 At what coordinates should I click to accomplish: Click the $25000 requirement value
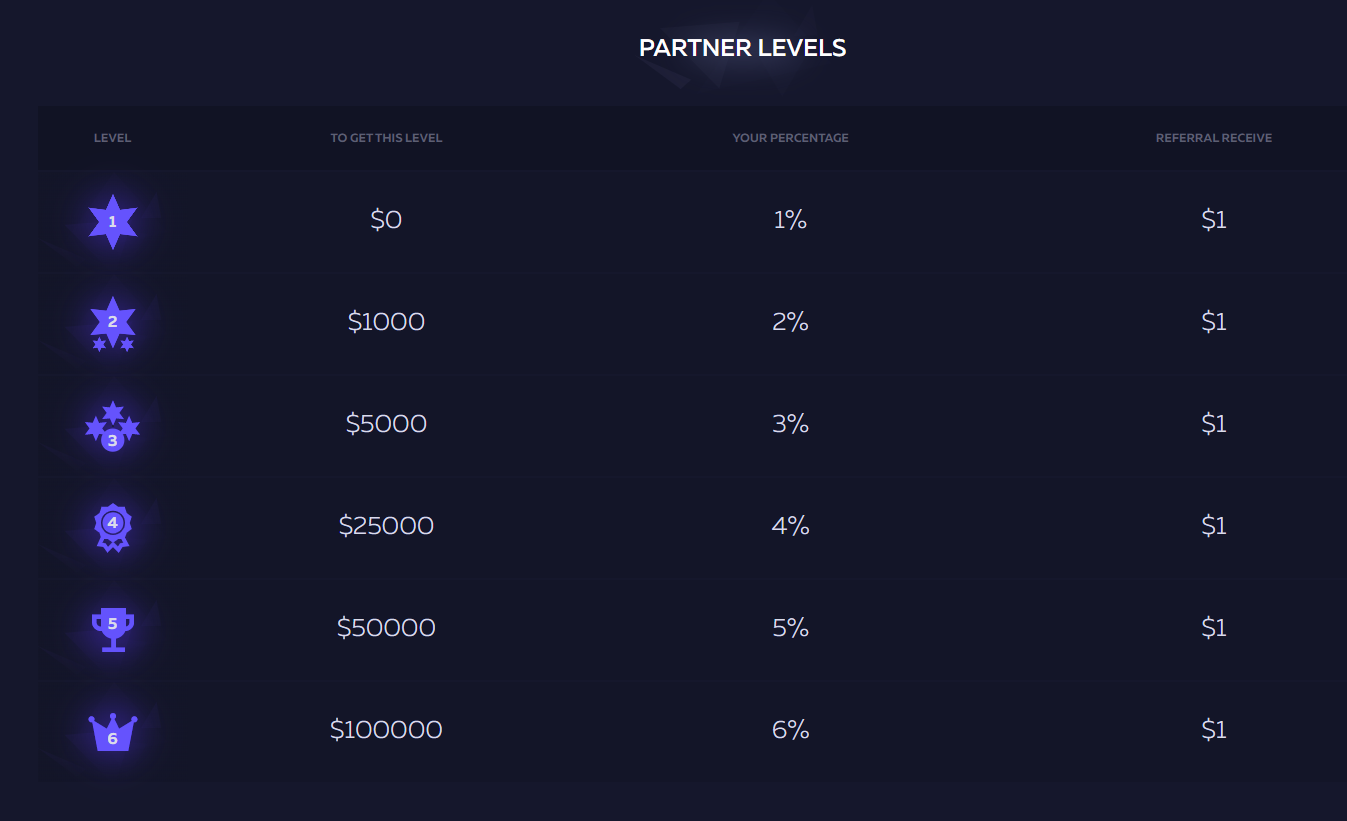386,526
